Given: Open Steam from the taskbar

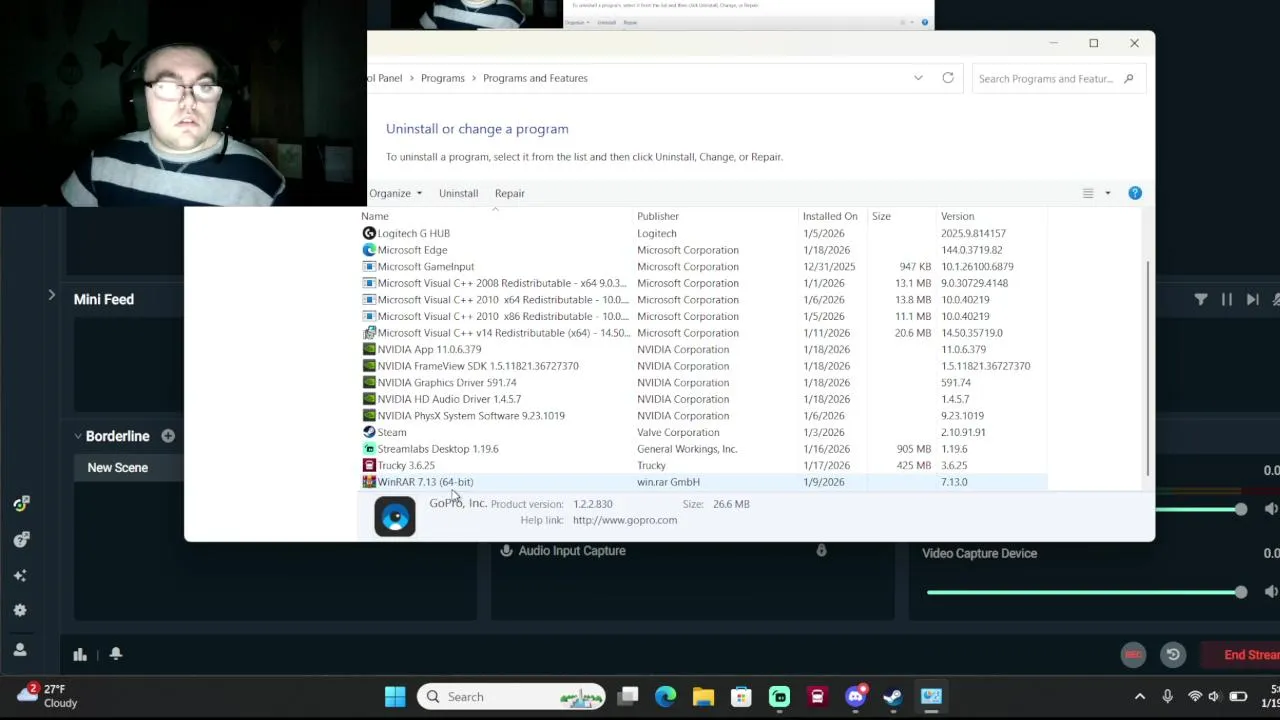Looking at the screenshot, I should (893, 697).
